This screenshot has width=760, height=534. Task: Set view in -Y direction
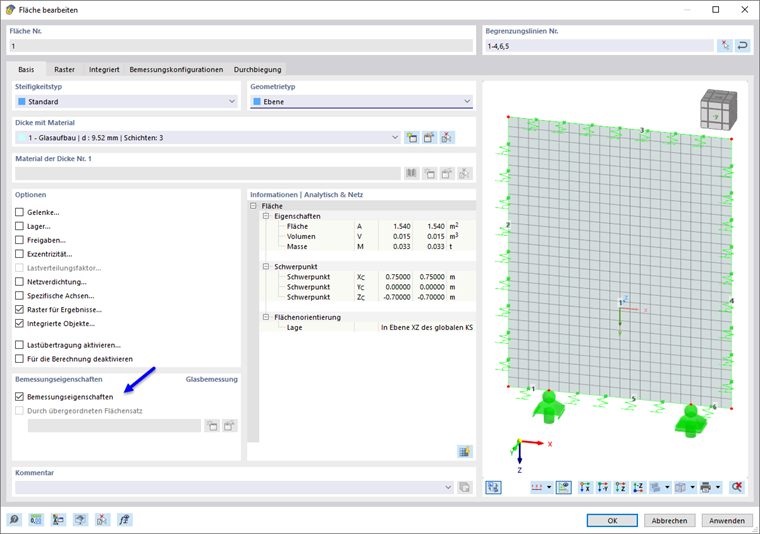[603, 487]
